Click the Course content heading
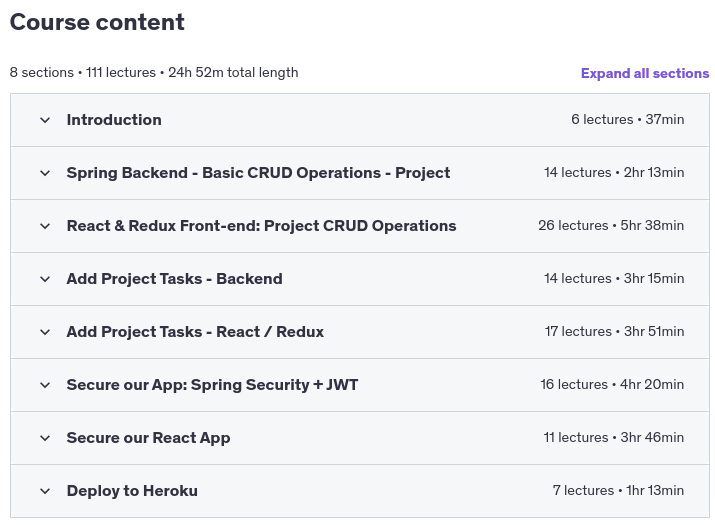 coord(97,22)
